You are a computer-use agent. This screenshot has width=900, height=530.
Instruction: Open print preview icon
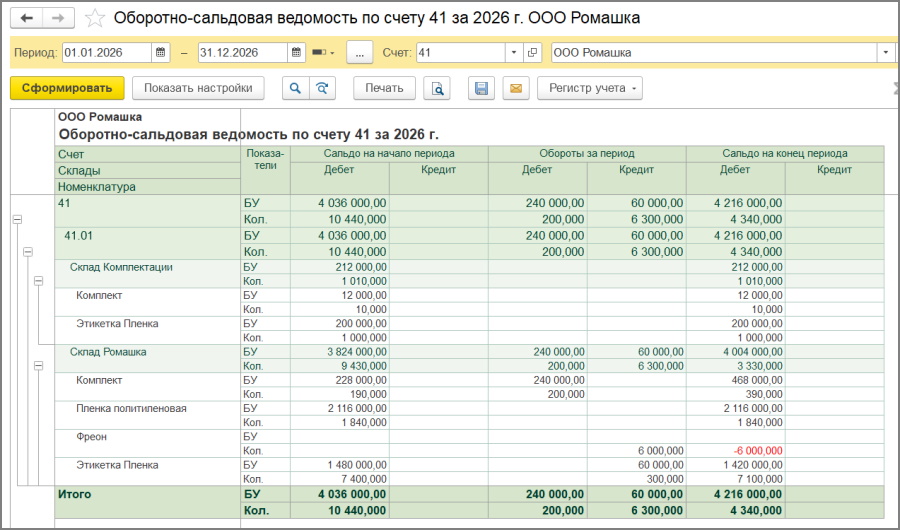click(x=437, y=88)
